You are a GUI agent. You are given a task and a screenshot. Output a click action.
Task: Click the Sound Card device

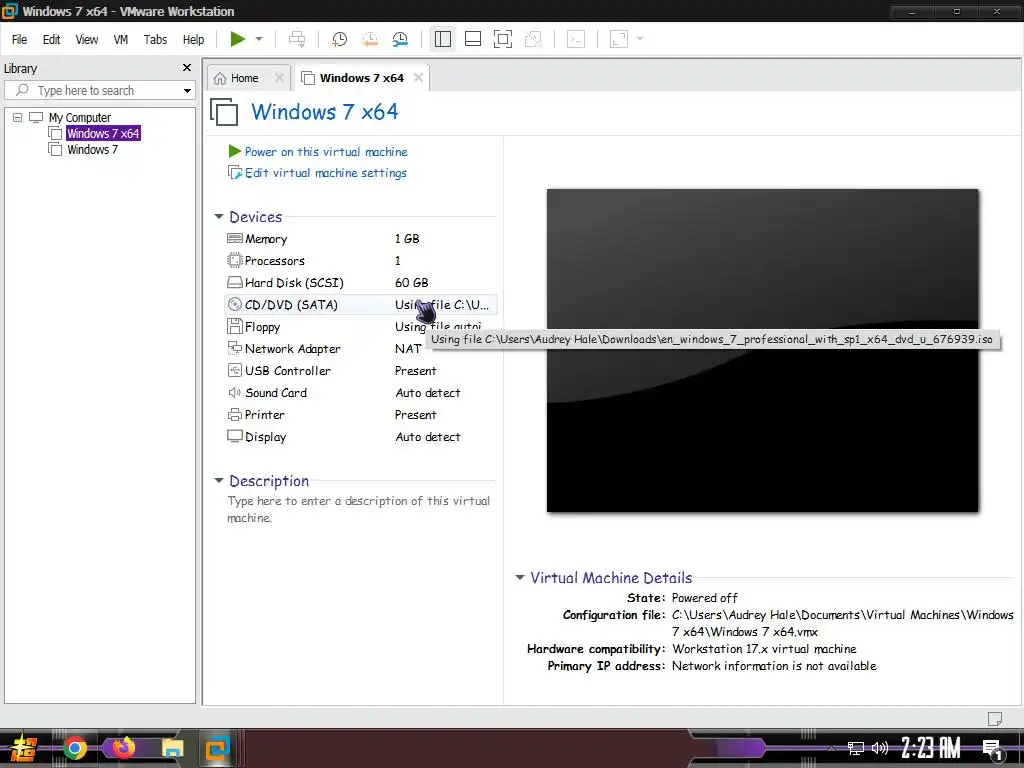360,392
